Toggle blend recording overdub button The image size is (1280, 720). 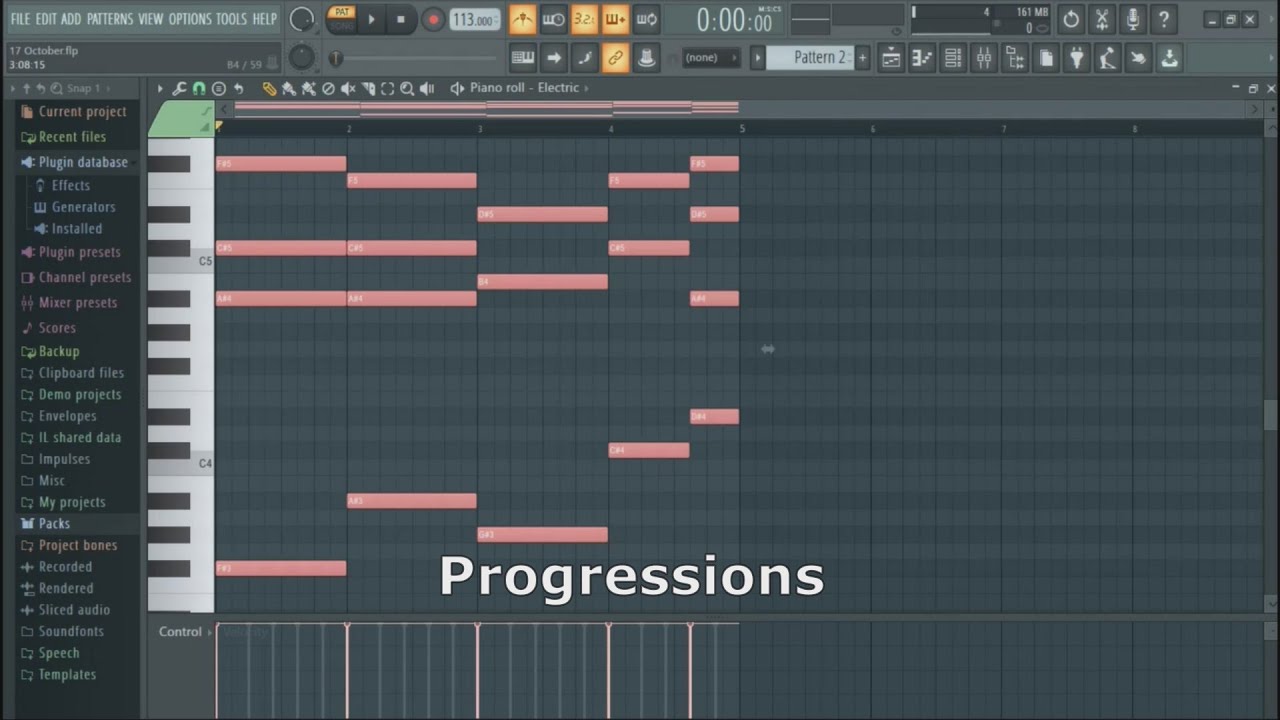pyautogui.click(x=615, y=19)
